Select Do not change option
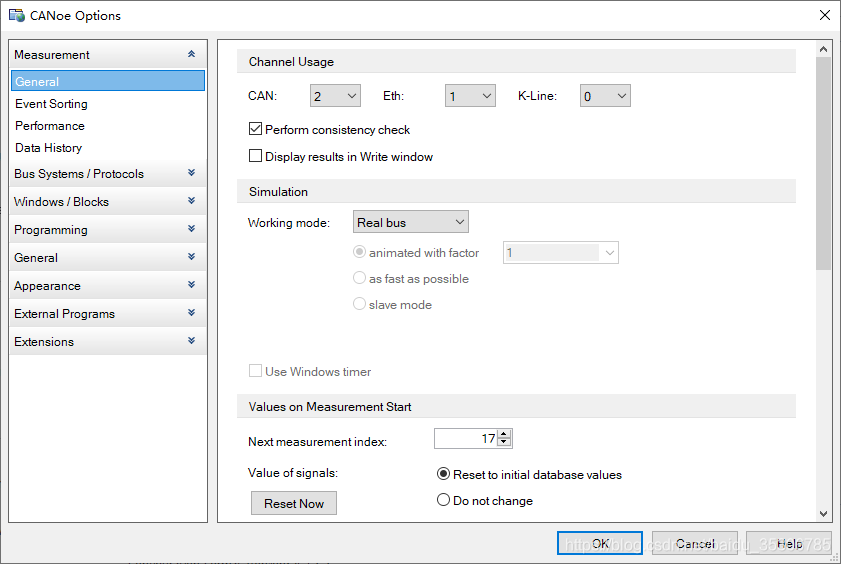The image size is (841, 564). tap(443, 500)
